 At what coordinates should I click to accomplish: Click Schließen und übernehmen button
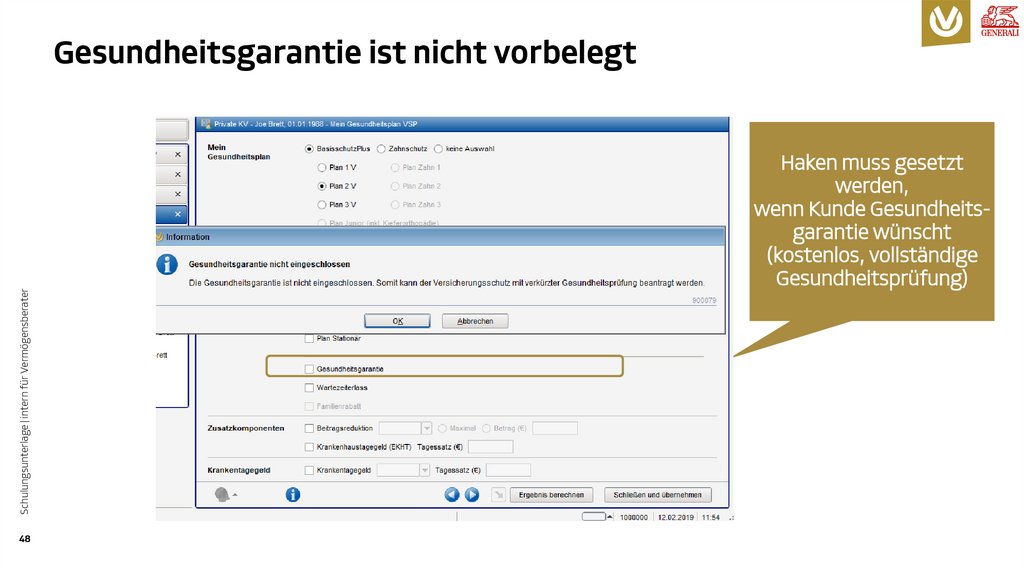coord(657,495)
